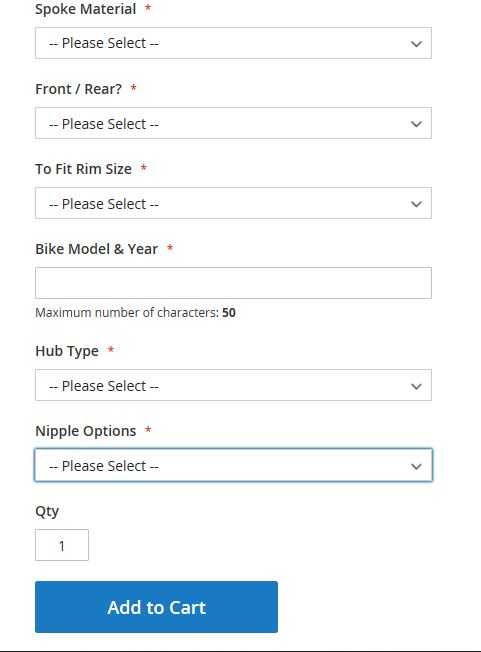Click the chevron arrow in To Fit Rim Size dropdown
Screen dimensions: 481x652
[416, 204]
